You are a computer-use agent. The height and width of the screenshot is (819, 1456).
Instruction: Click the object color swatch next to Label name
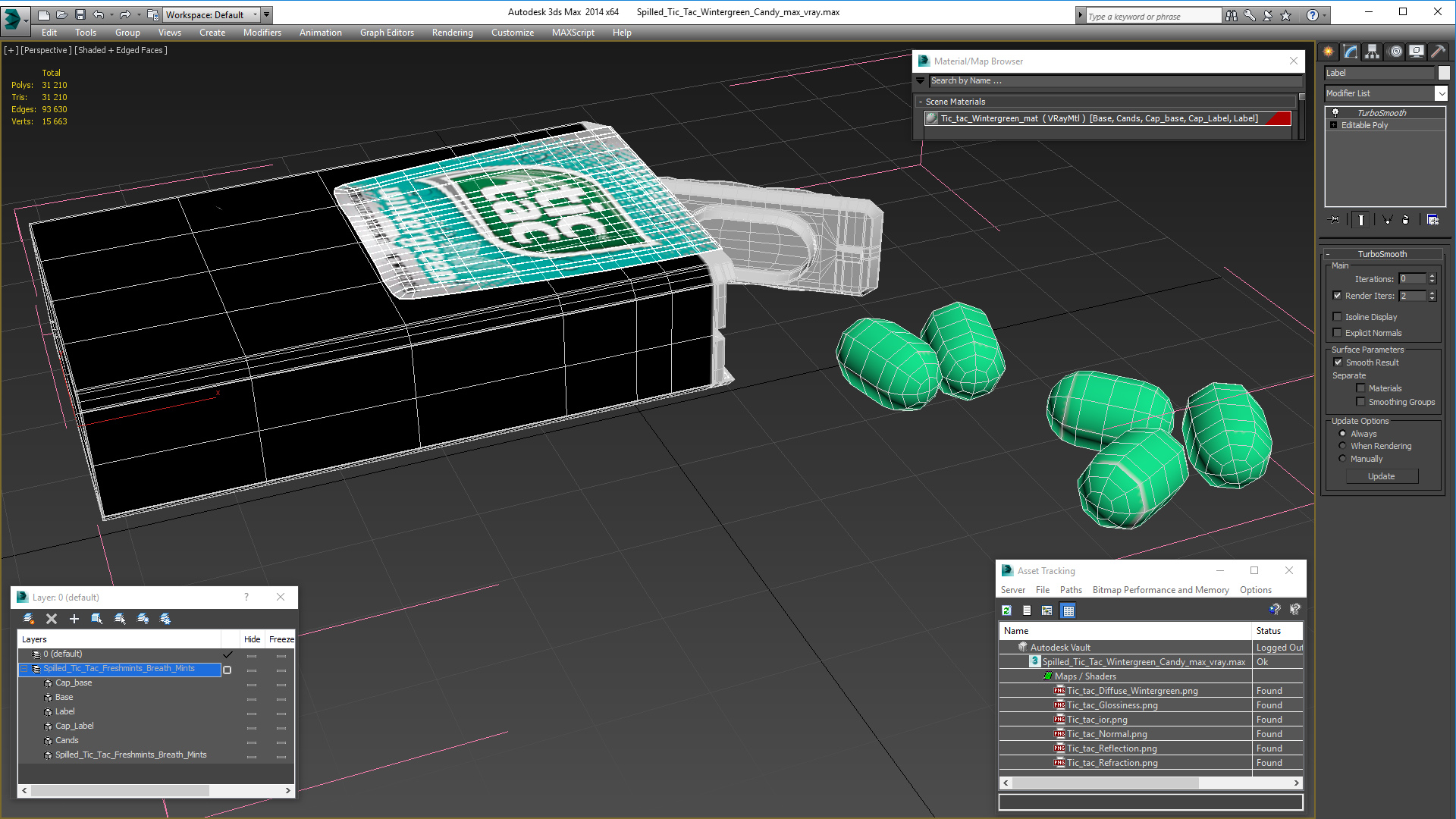pos(1444,73)
